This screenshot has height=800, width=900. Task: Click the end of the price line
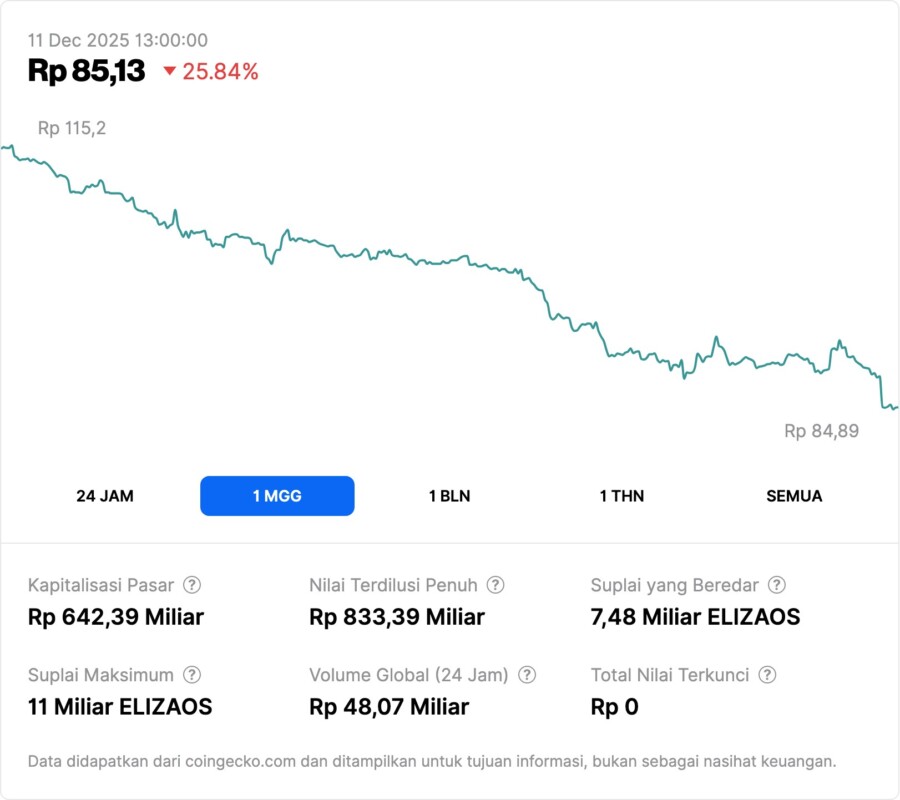tap(896, 407)
